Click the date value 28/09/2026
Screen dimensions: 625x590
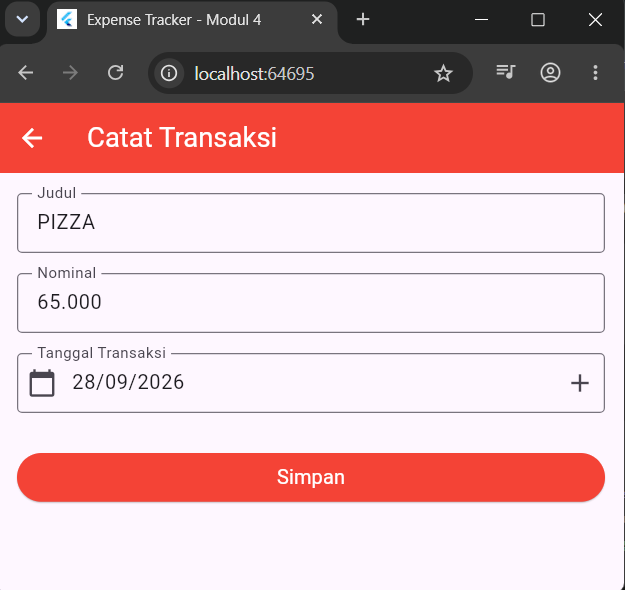[x=128, y=382]
